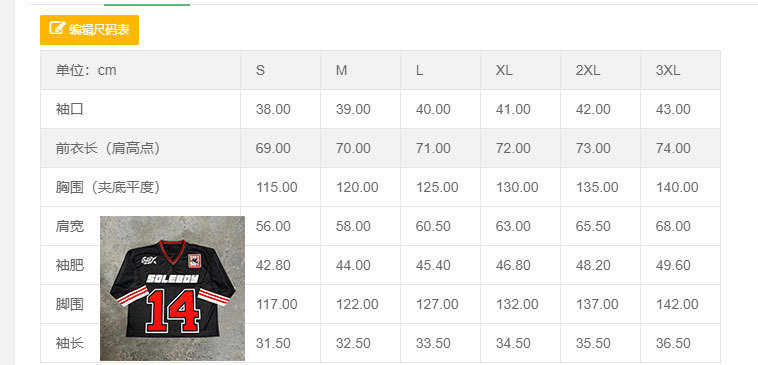Click the 46.80 sleeve width cell
Screen dimensions: 758x365
tap(513, 265)
